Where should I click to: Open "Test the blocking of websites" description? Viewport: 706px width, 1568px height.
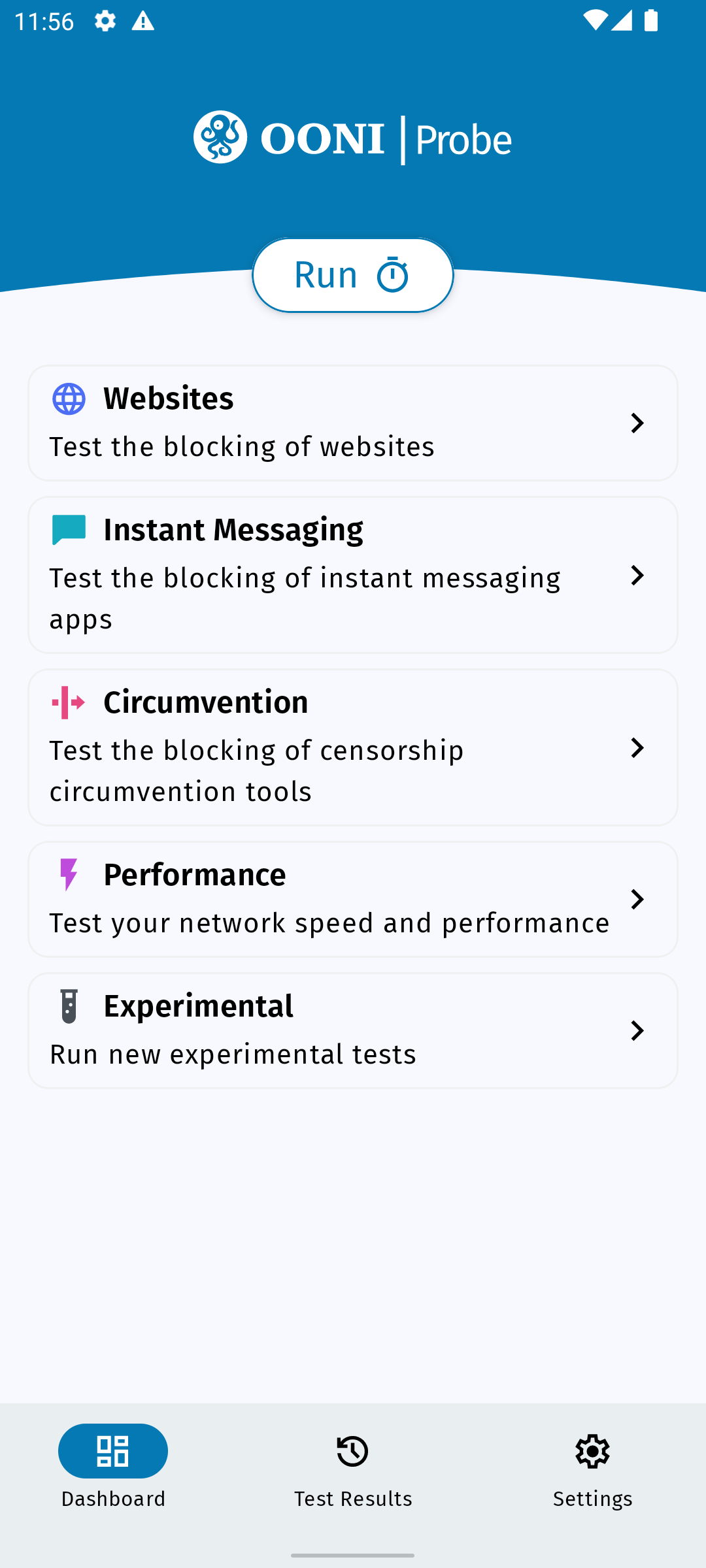point(242,447)
